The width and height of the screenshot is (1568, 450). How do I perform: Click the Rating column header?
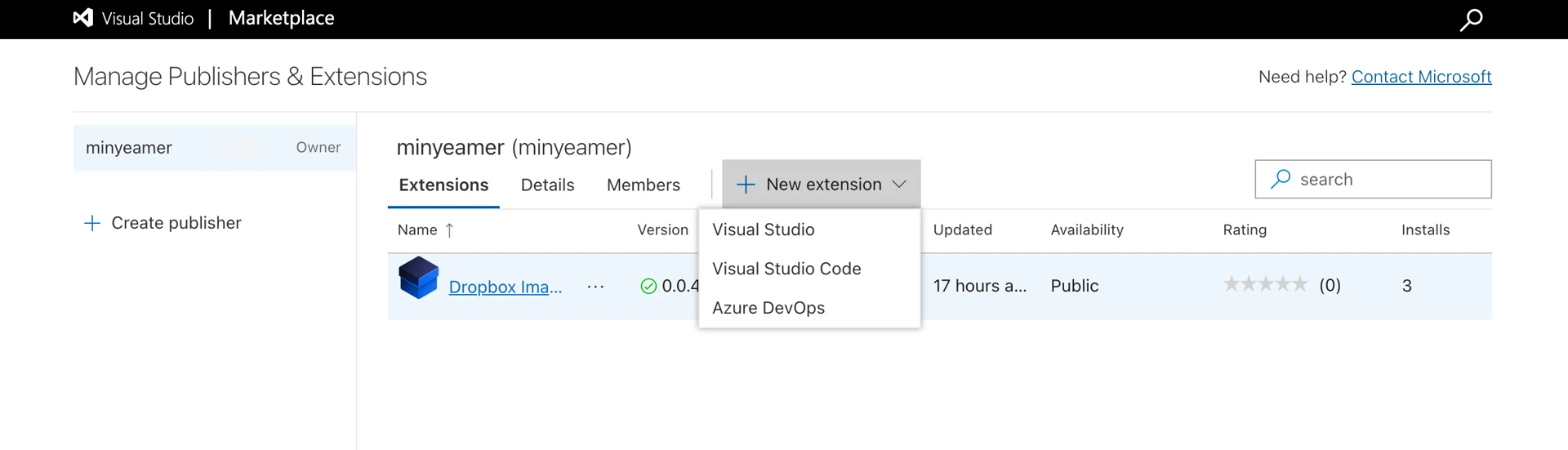pyautogui.click(x=1245, y=230)
